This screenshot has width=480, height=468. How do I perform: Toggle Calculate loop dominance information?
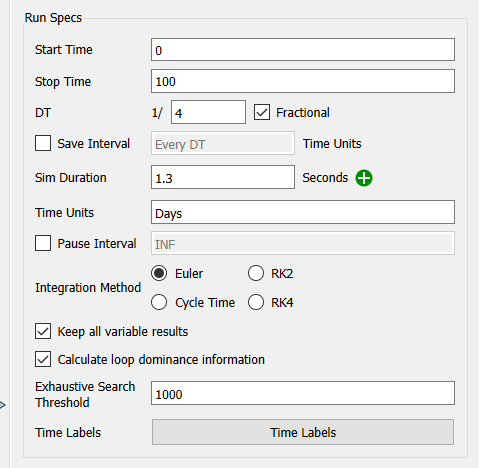43,359
